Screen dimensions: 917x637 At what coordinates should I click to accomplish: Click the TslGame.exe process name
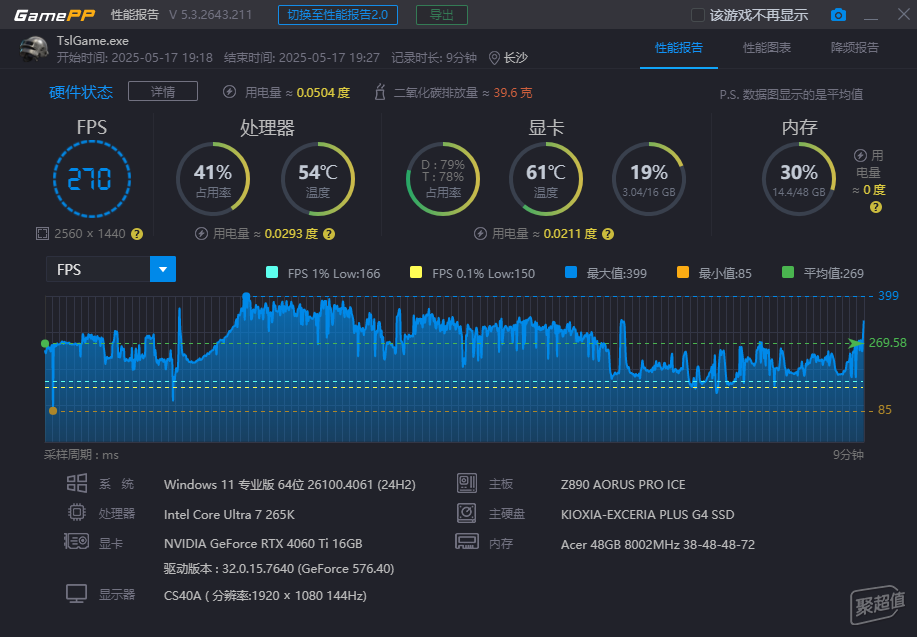(92, 41)
